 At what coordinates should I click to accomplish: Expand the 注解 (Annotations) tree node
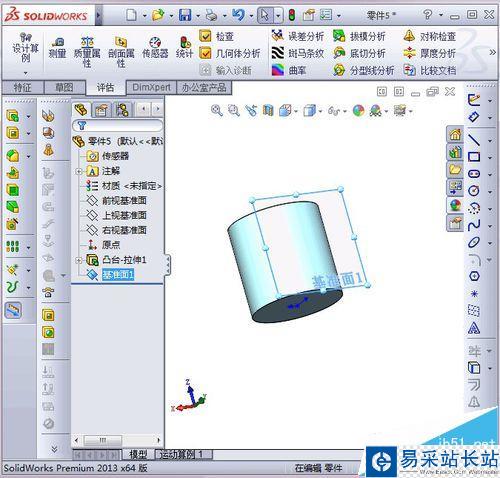pos(79,171)
